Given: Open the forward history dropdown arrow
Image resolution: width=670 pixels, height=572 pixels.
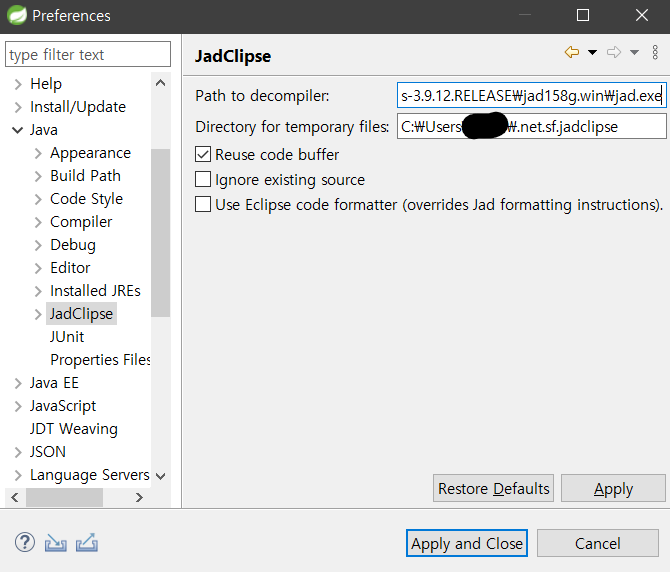Looking at the screenshot, I should (634, 53).
